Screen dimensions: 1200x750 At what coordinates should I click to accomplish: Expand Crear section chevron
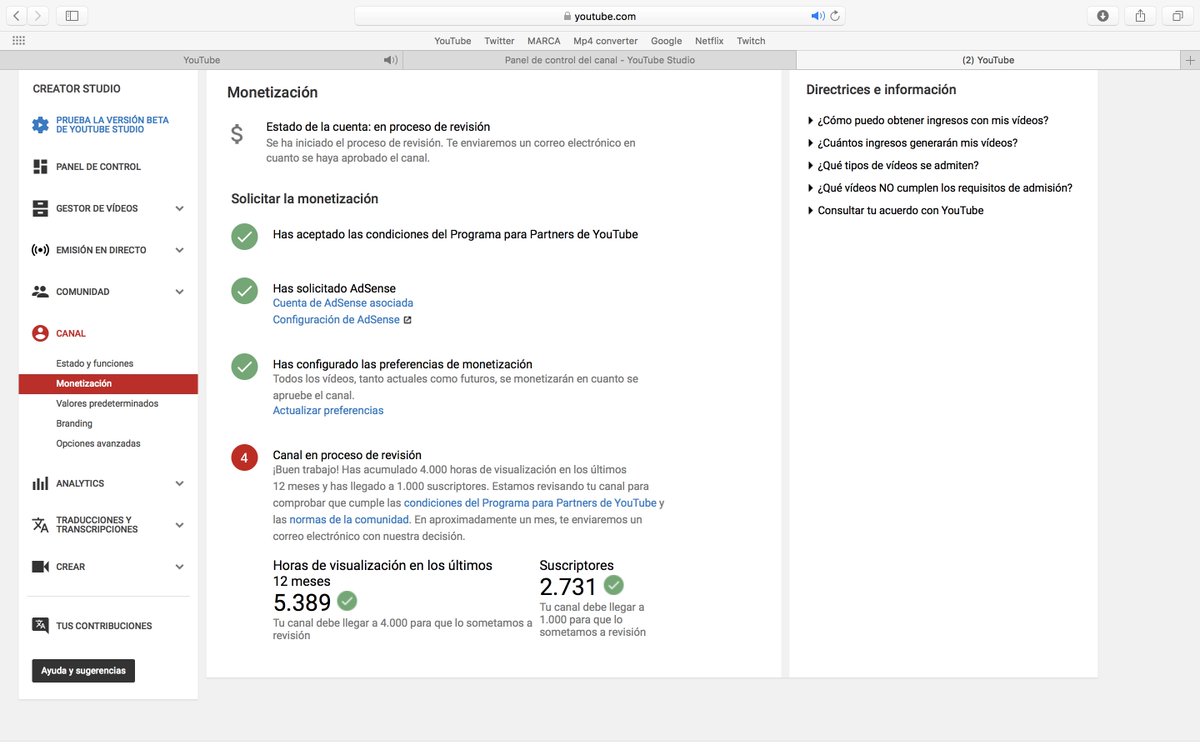pyautogui.click(x=180, y=567)
